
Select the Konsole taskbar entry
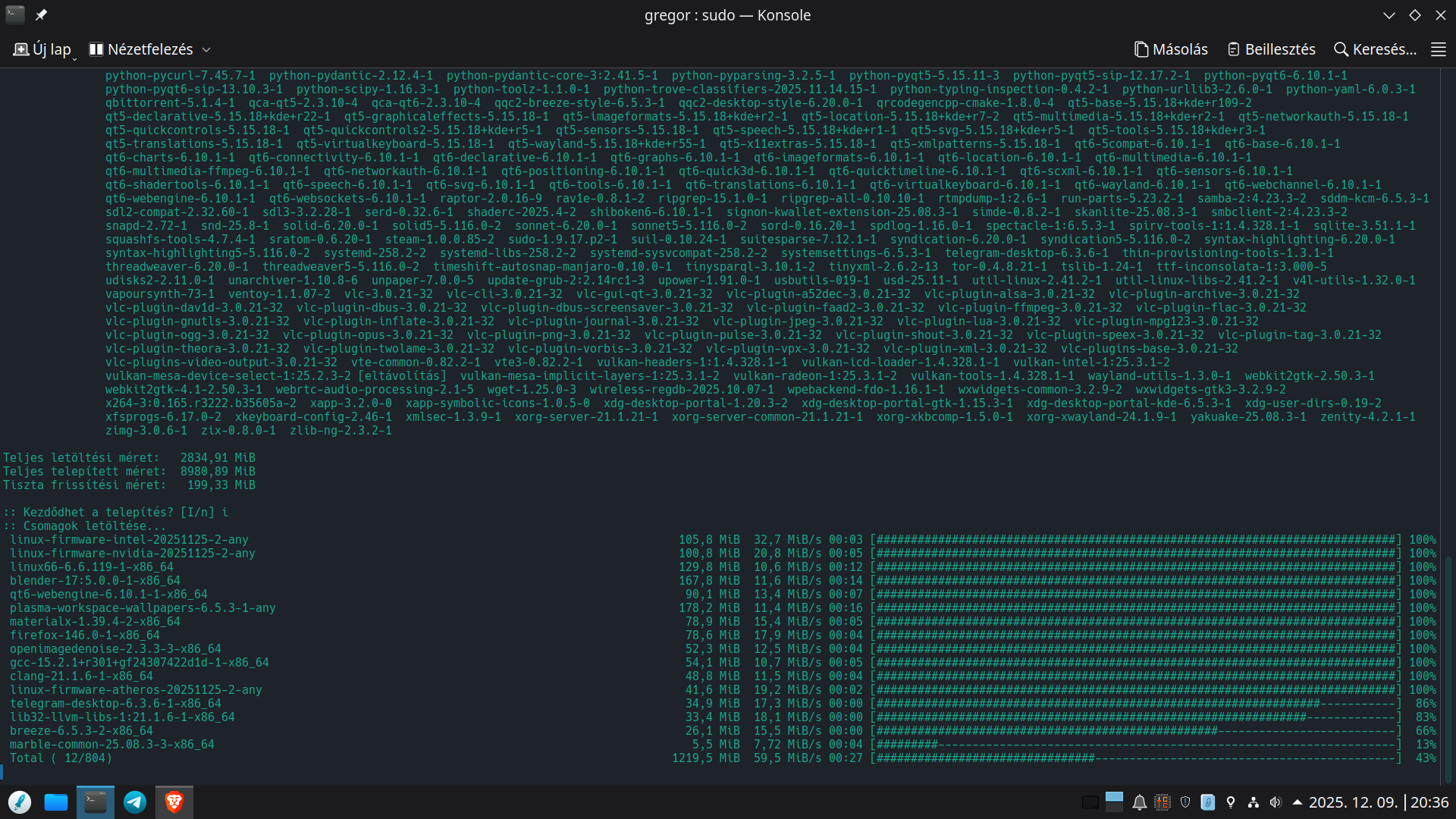pyautogui.click(x=96, y=802)
